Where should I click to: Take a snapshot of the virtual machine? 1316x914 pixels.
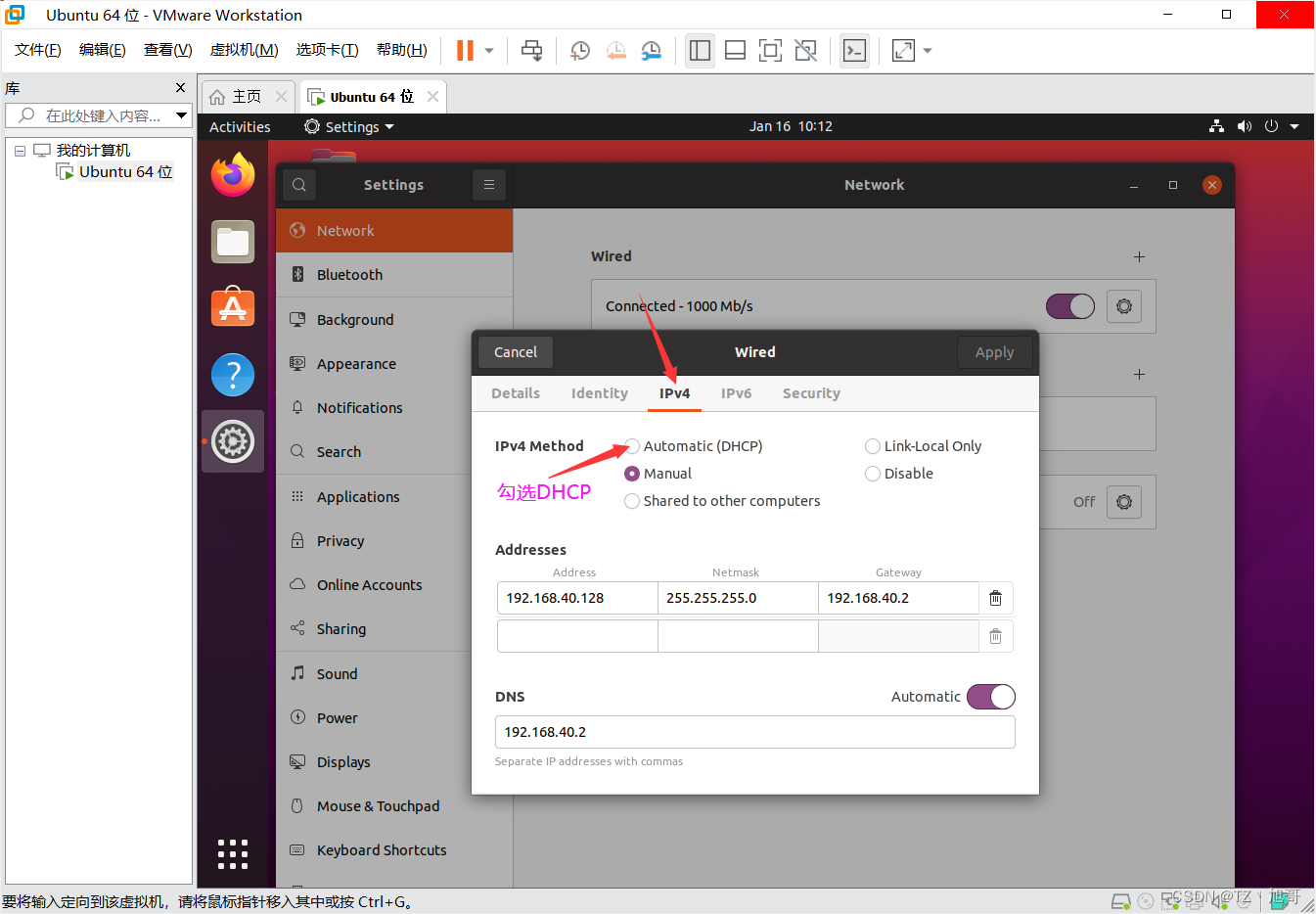pos(580,51)
